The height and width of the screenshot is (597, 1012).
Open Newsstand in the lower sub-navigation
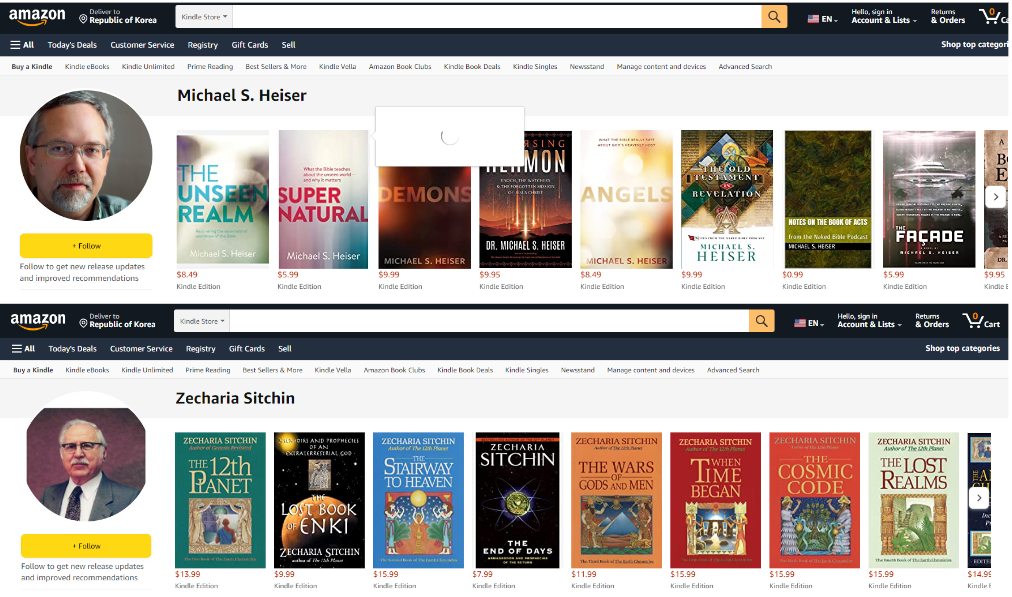click(578, 370)
